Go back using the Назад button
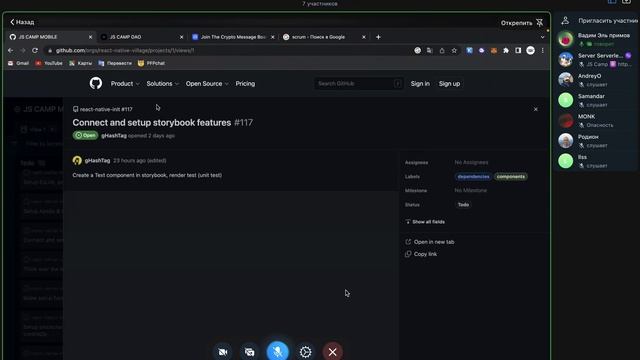The image size is (640, 360). pyautogui.click(x=22, y=22)
